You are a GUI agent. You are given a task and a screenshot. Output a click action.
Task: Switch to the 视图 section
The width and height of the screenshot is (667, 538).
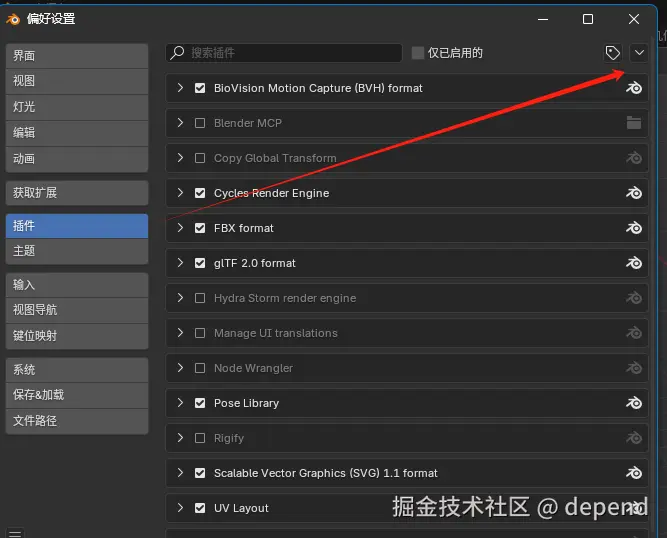pos(77,81)
